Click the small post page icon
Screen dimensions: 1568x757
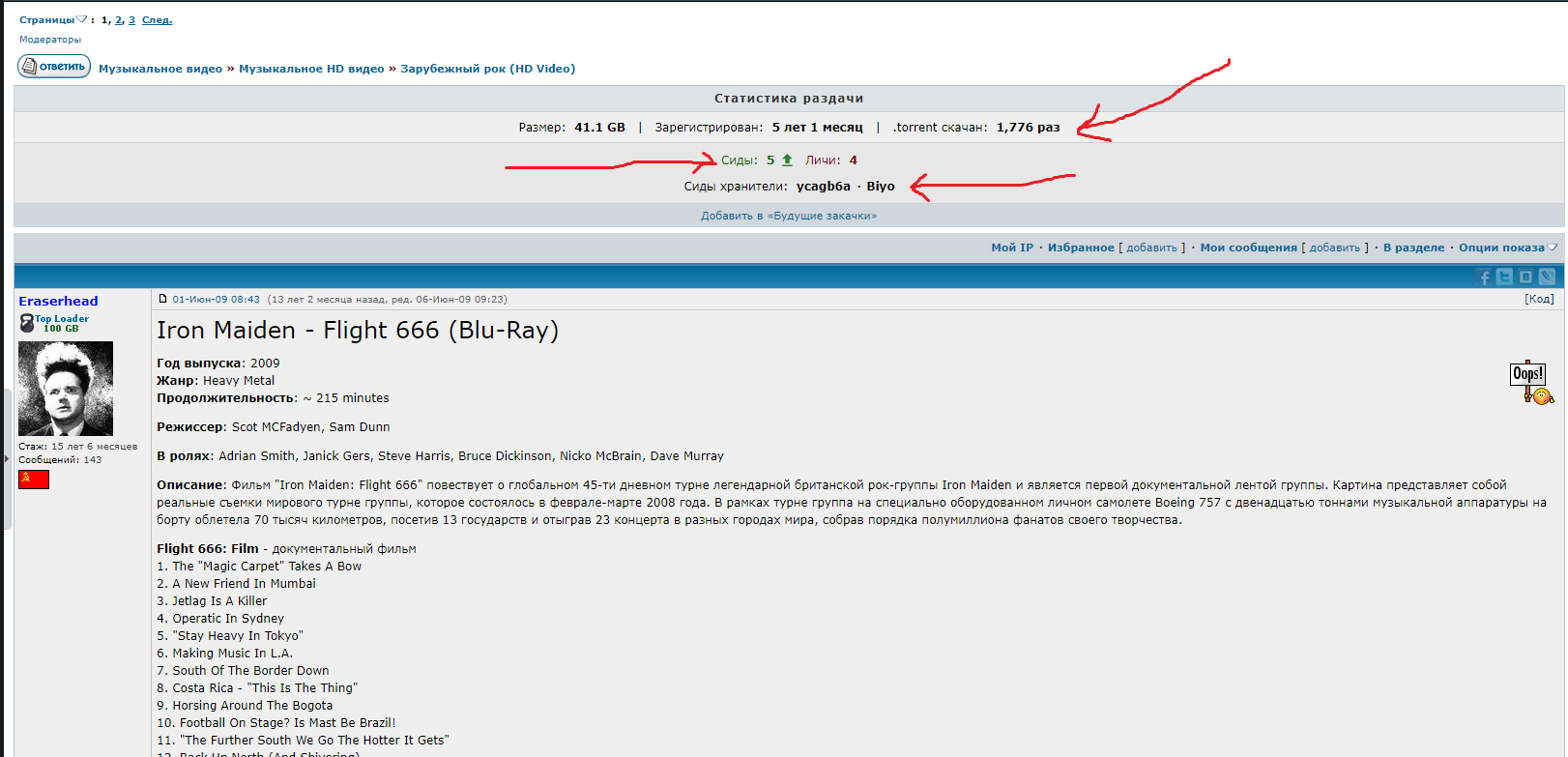162,299
